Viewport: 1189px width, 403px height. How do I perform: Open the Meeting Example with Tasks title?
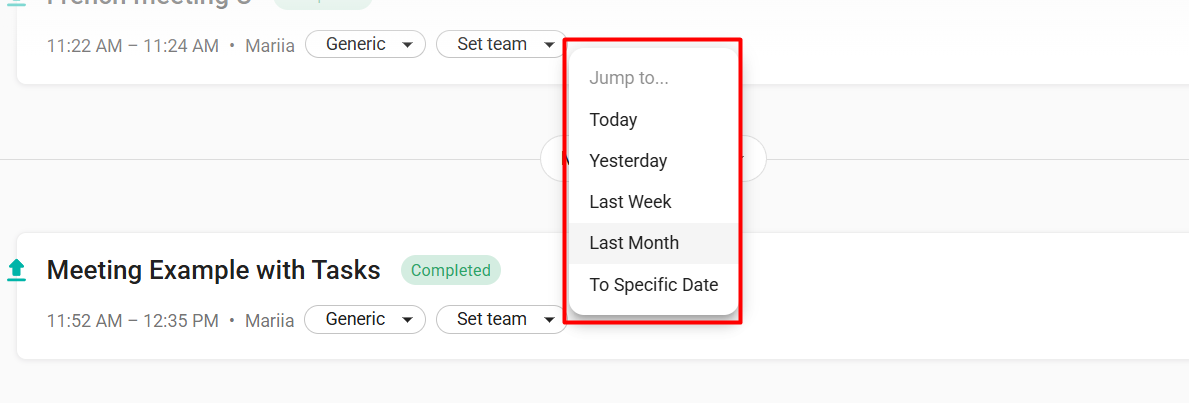coord(213,270)
